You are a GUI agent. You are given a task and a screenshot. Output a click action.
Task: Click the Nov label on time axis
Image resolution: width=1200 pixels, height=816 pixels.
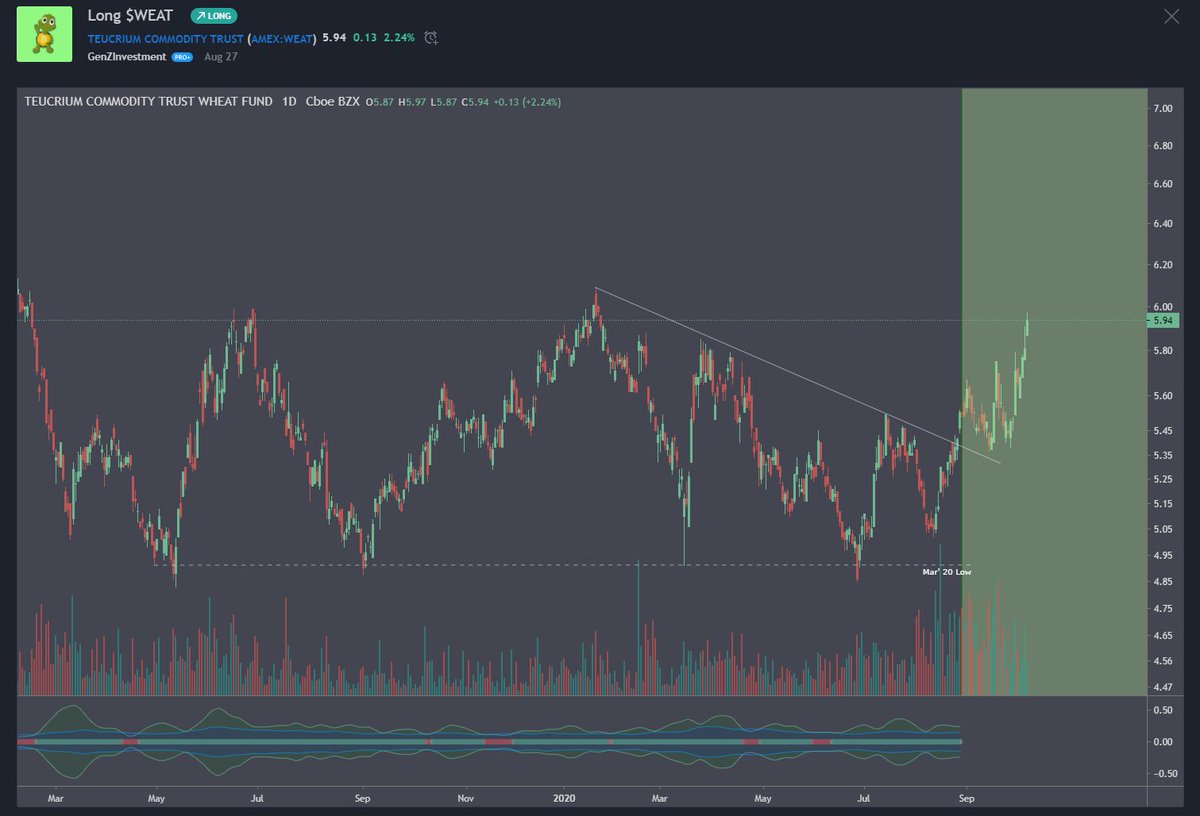pos(465,799)
